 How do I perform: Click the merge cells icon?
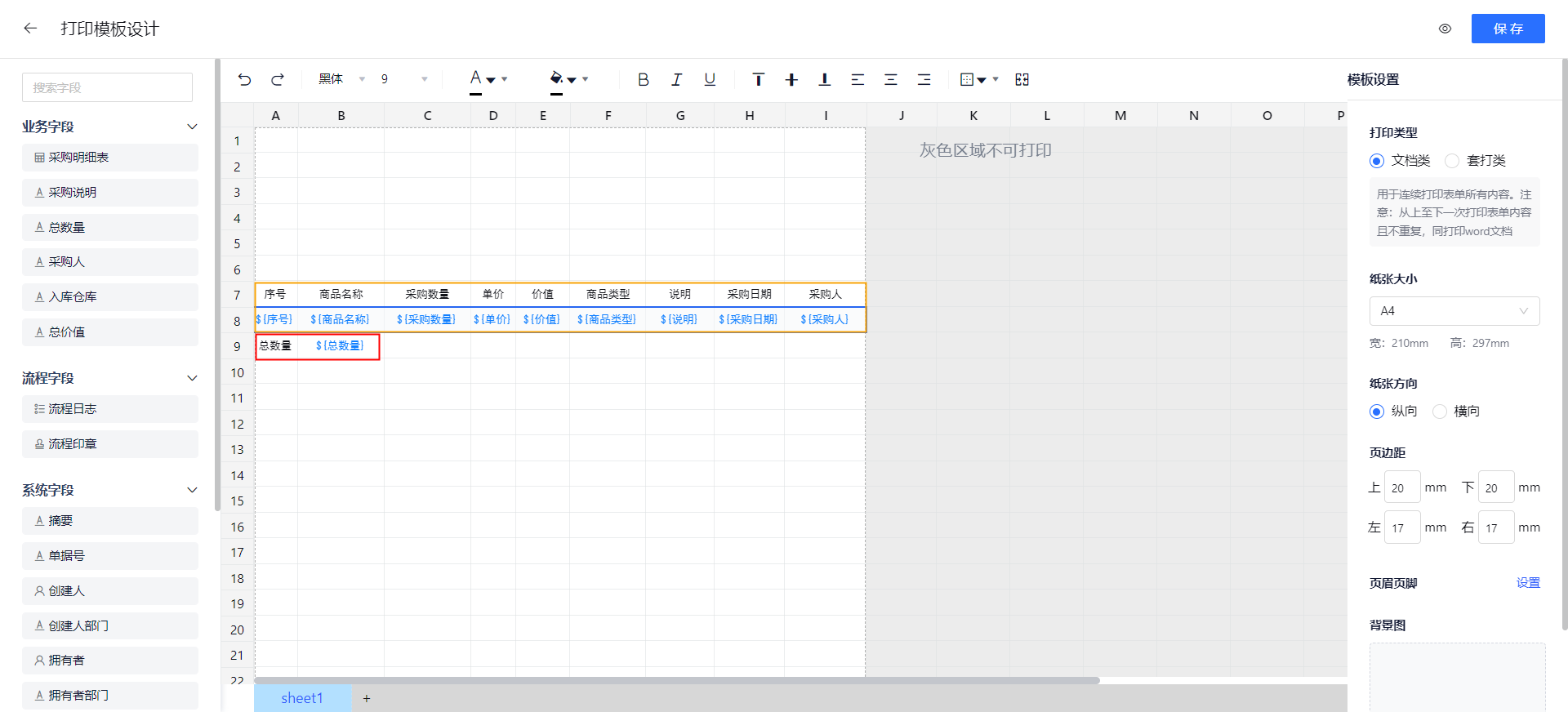(x=1022, y=79)
